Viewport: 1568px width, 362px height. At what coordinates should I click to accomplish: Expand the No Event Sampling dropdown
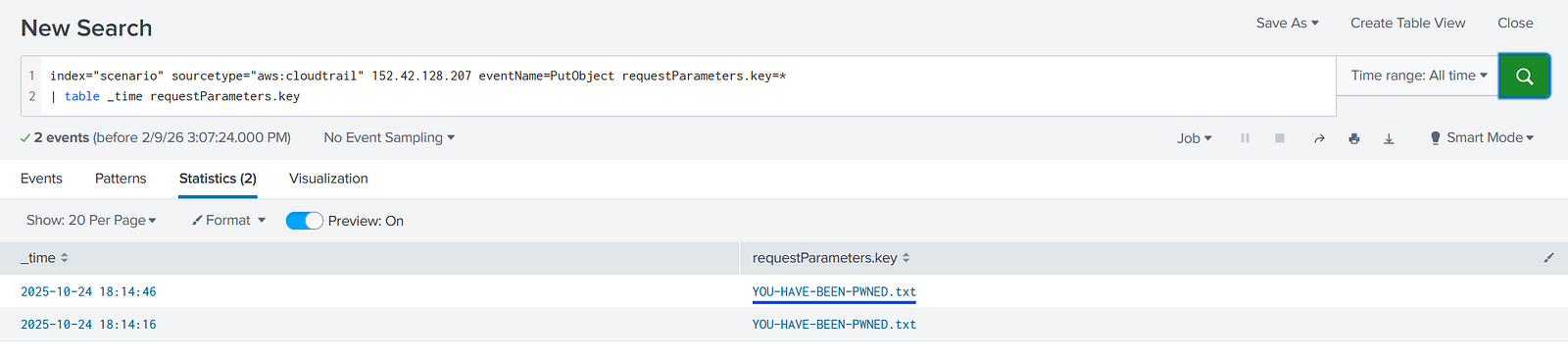pyautogui.click(x=389, y=137)
